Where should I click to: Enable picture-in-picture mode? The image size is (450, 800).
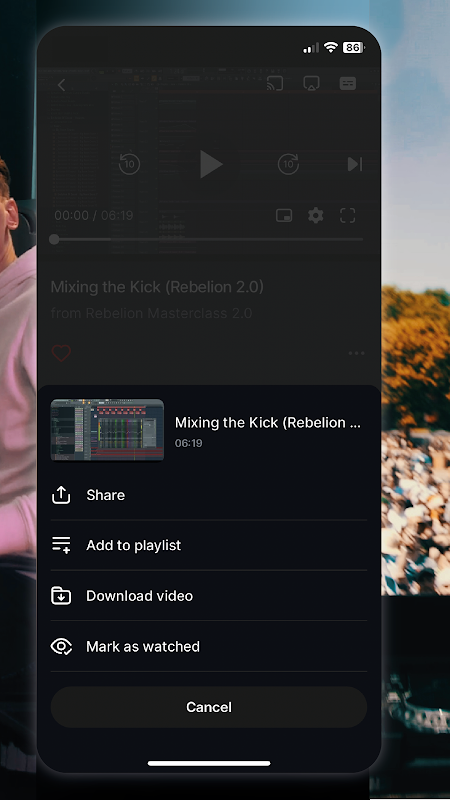pyautogui.click(x=284, y=215)
